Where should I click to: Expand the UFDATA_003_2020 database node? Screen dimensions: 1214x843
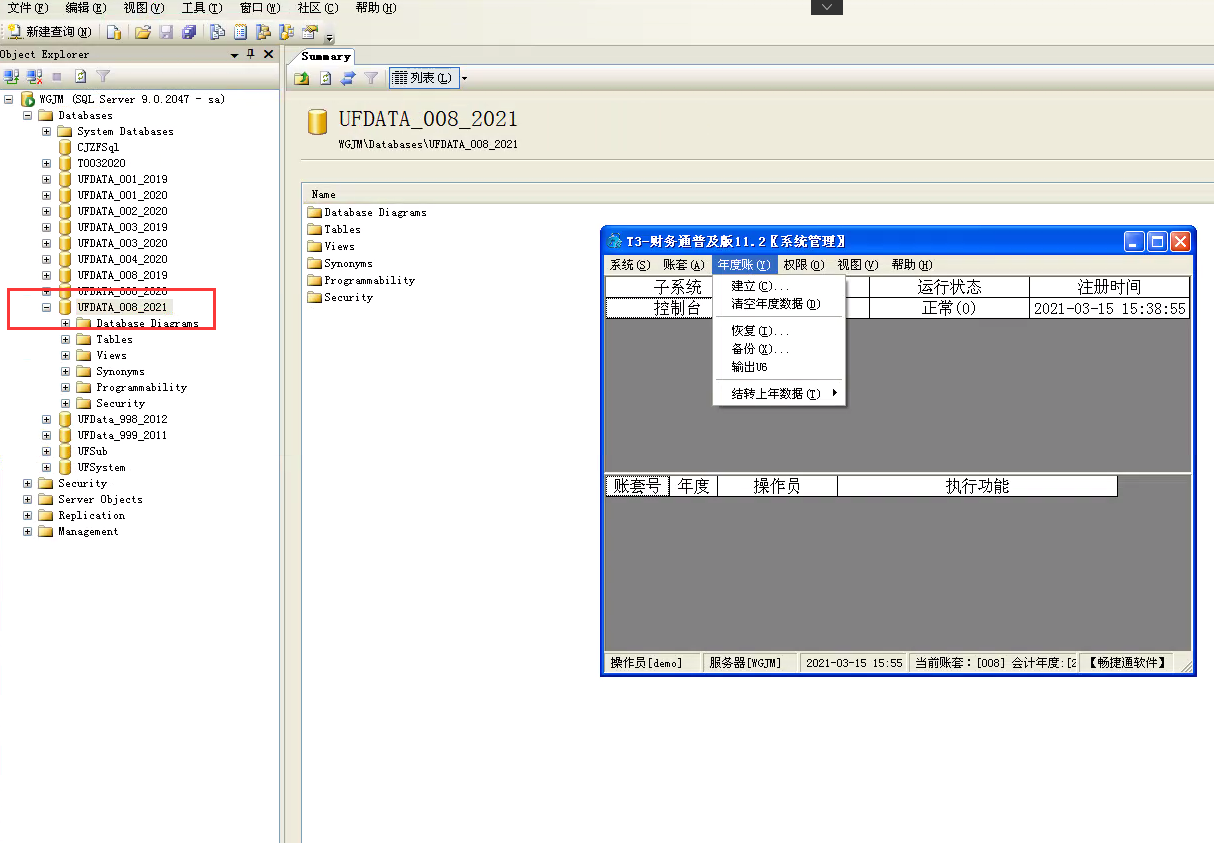[47, 244]
